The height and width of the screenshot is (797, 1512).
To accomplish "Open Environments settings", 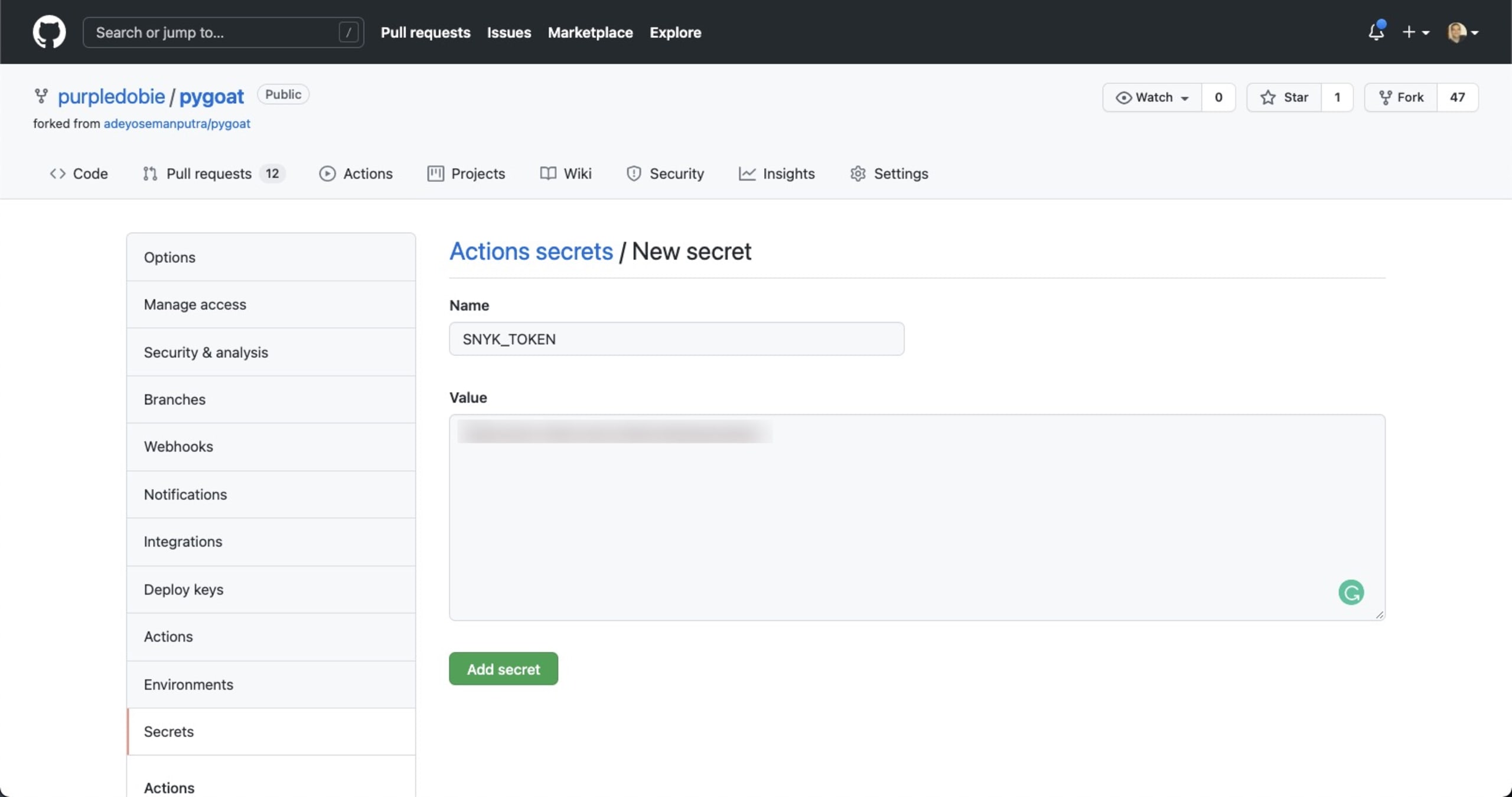I will tap(271, 685).
